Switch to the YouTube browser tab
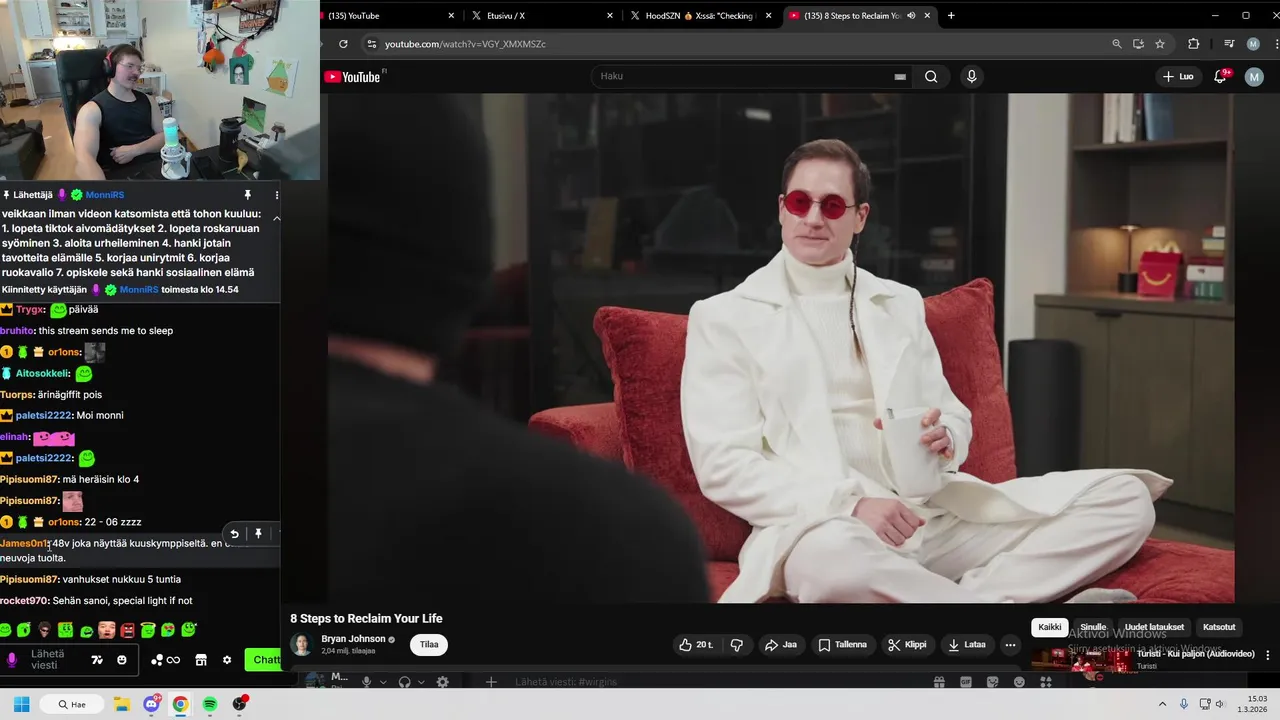Image resolution: width=1280 pixels, height=720 pixels. coord(390,16)
